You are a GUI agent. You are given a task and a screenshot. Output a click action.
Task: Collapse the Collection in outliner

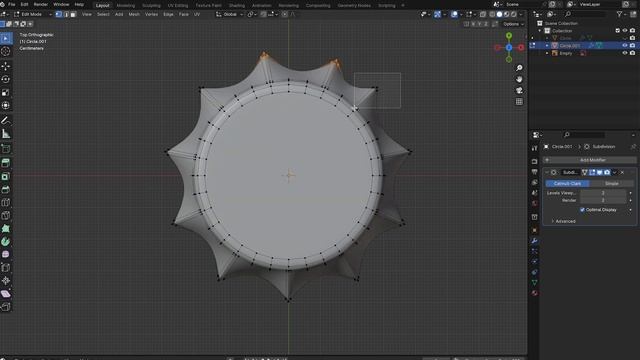click(540, 31)
